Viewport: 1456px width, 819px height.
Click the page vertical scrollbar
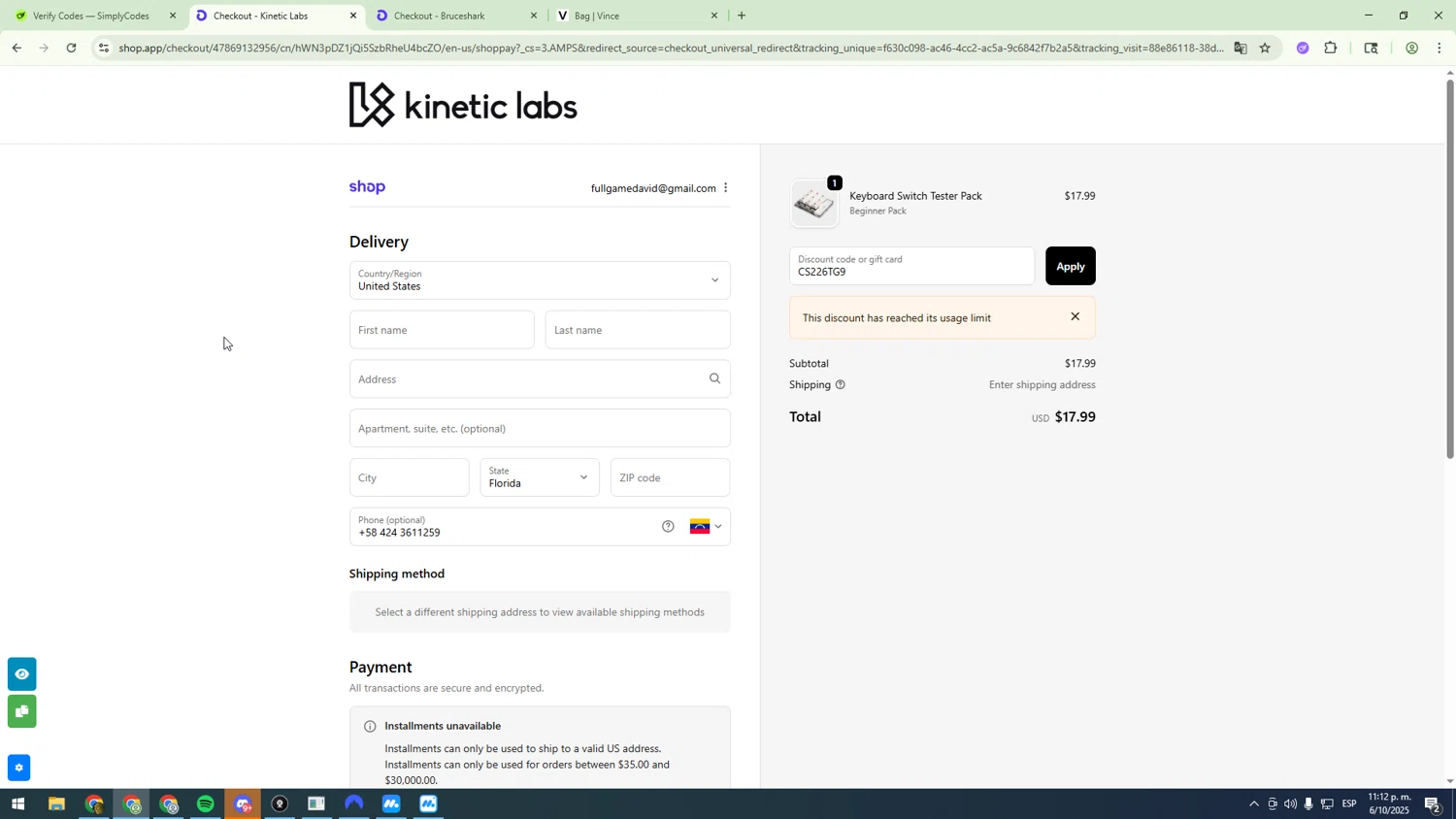[x=1450, y=269]
